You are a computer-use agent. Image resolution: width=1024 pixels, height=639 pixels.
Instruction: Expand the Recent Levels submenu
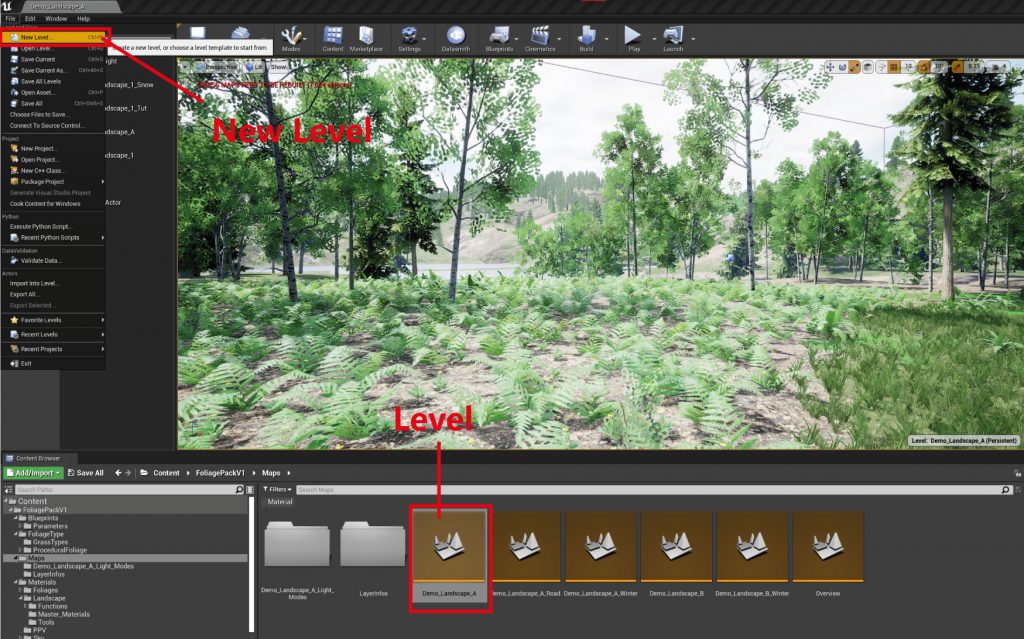pos(54,334)
